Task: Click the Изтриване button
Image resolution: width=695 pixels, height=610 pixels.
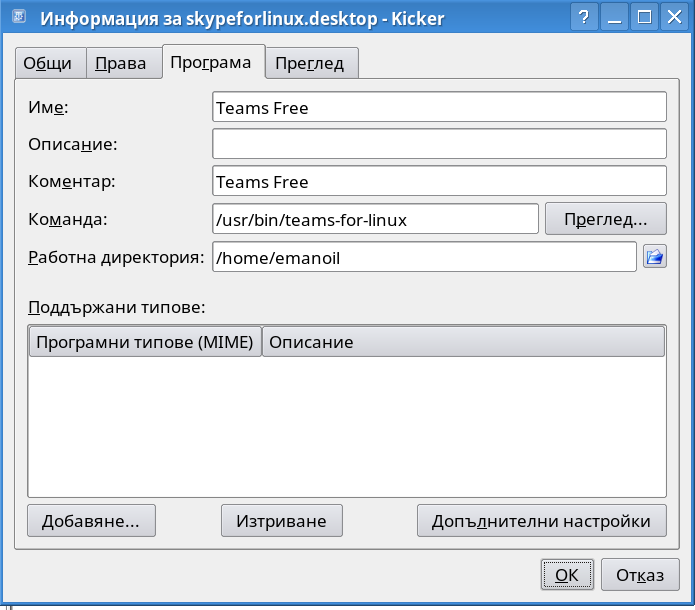Action: 282,520
